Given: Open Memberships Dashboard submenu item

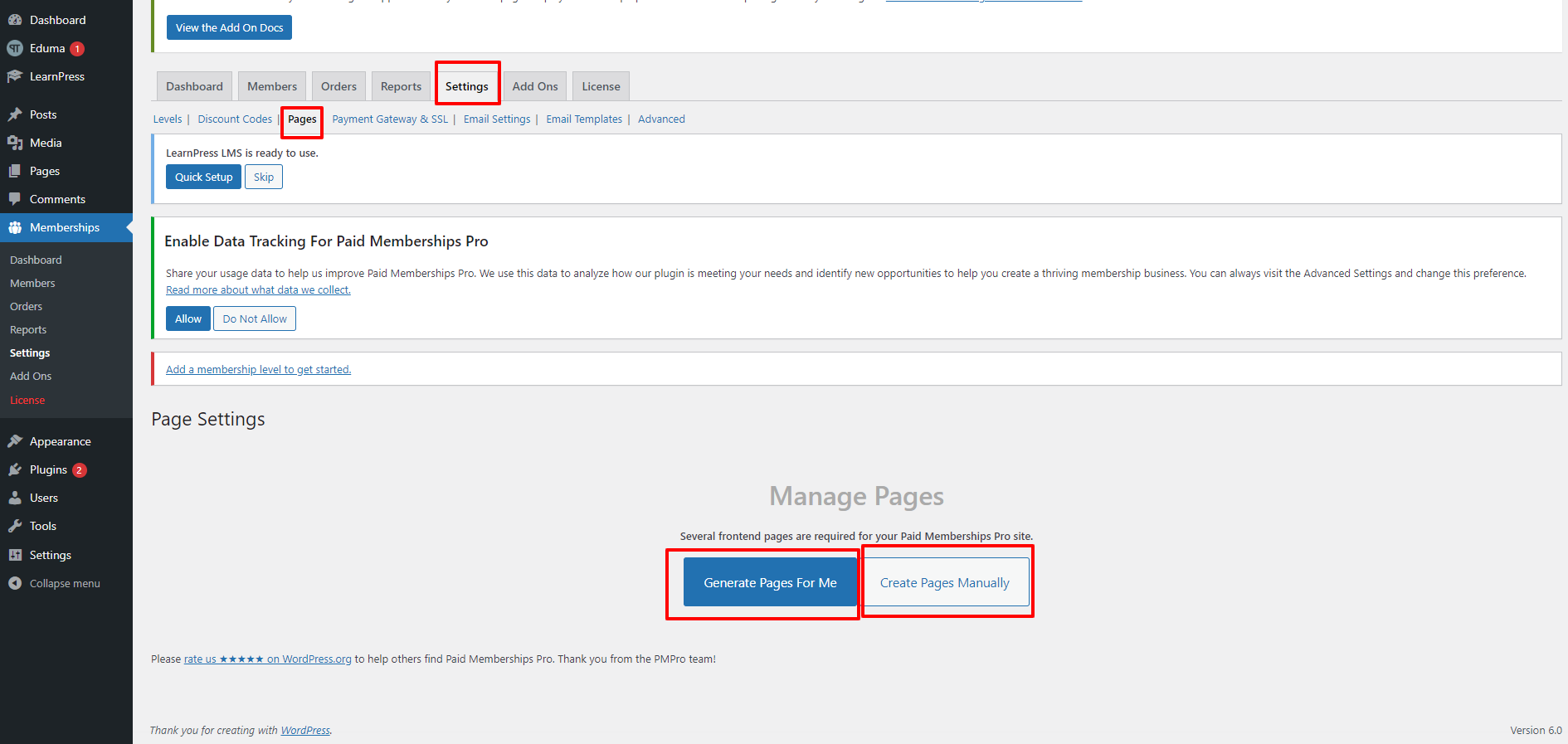Looking at the screenshot, I should pyautogui.click(x=36, y=260).
